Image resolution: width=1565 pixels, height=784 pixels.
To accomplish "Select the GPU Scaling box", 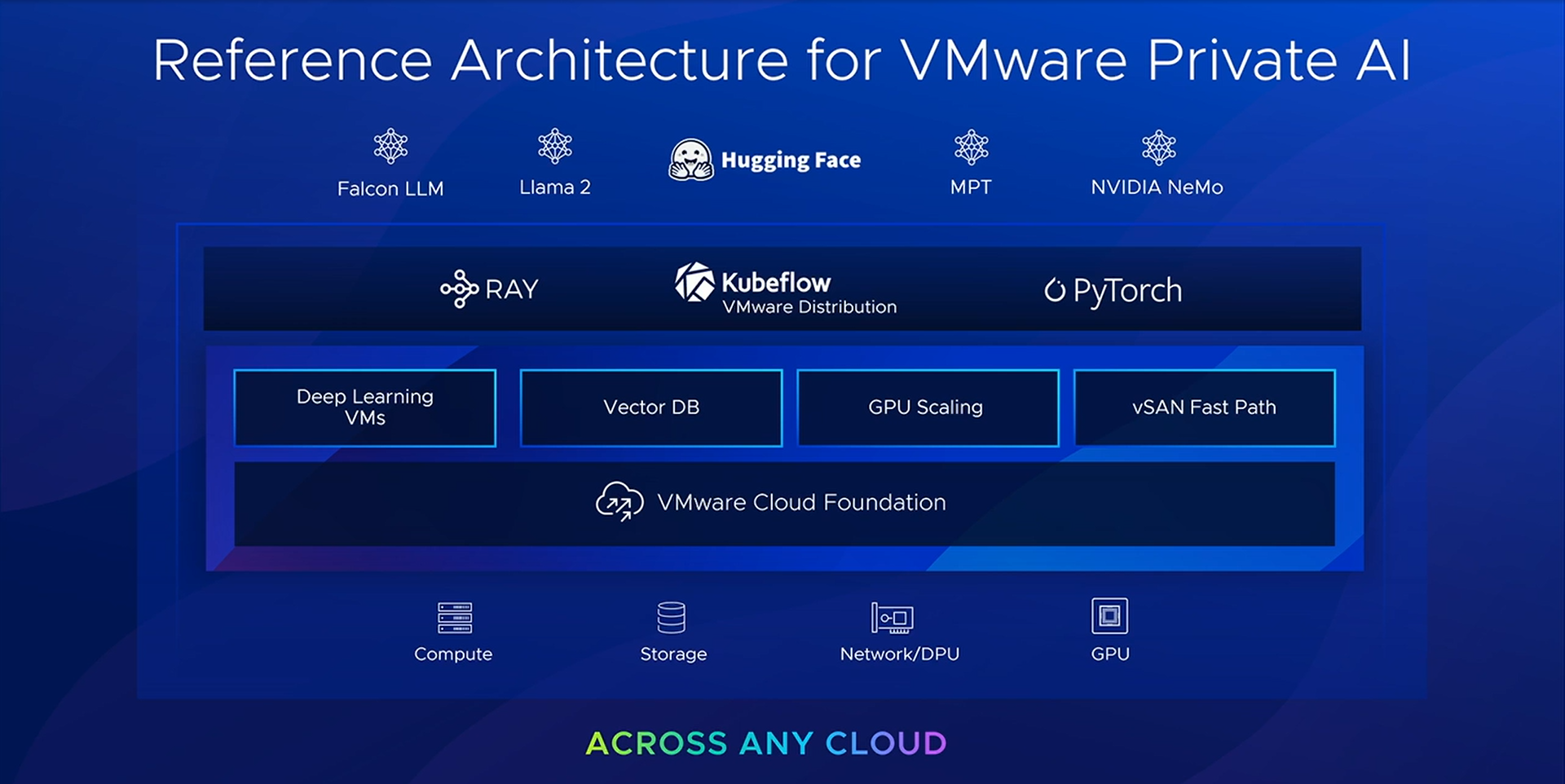I will pos(928,407).
